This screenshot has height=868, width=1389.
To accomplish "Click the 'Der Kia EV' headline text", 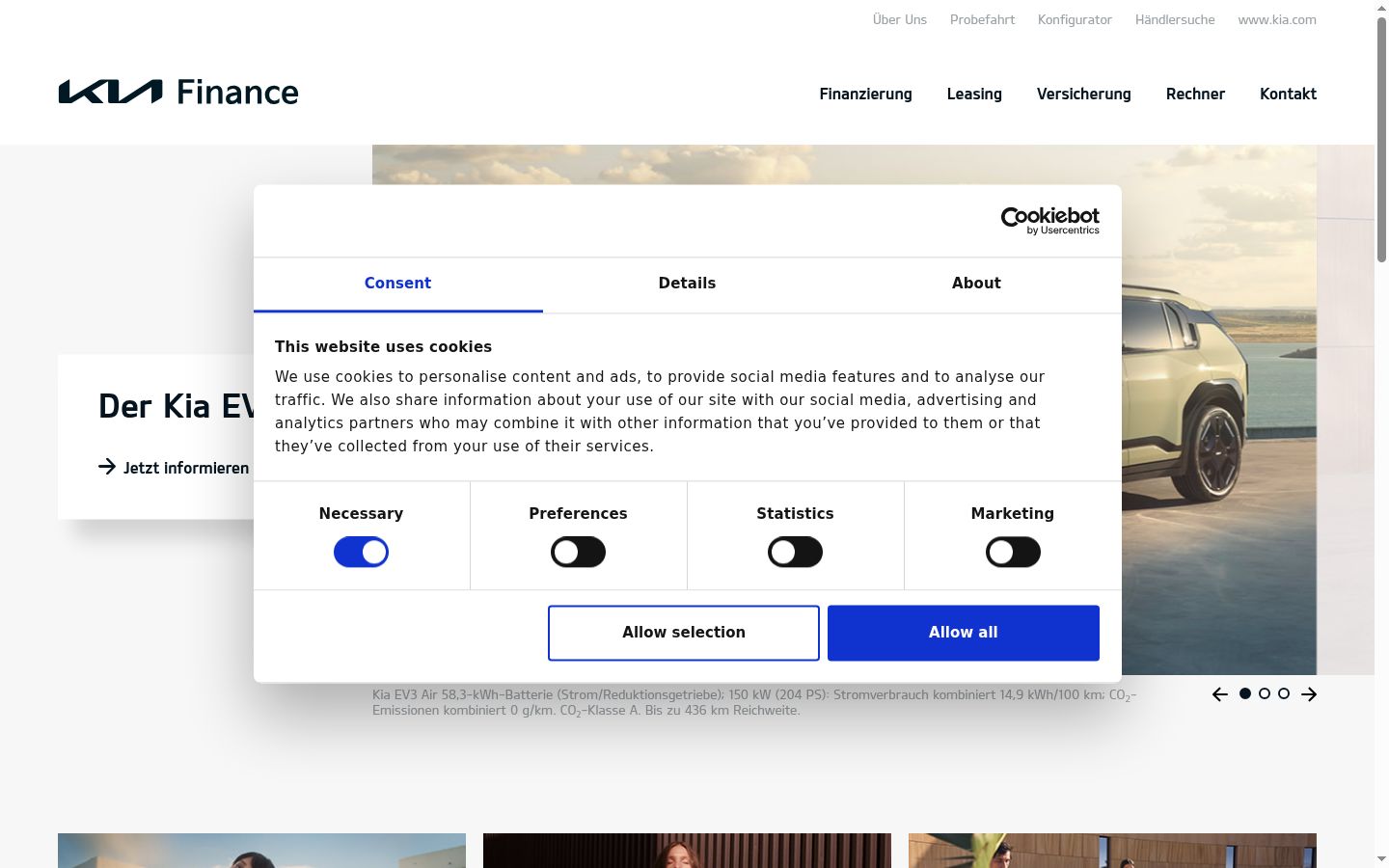I will [x=177, y=406].
